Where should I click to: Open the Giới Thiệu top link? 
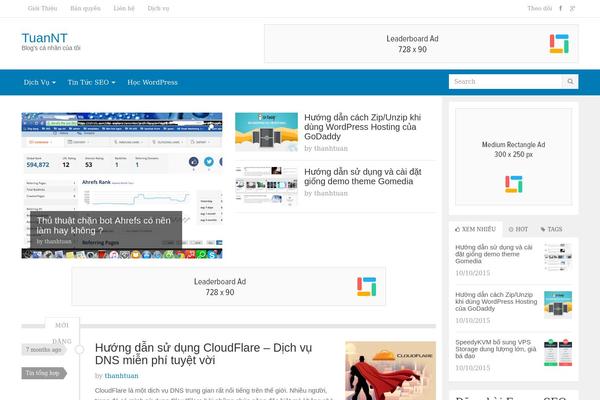[x=42, y=8]
